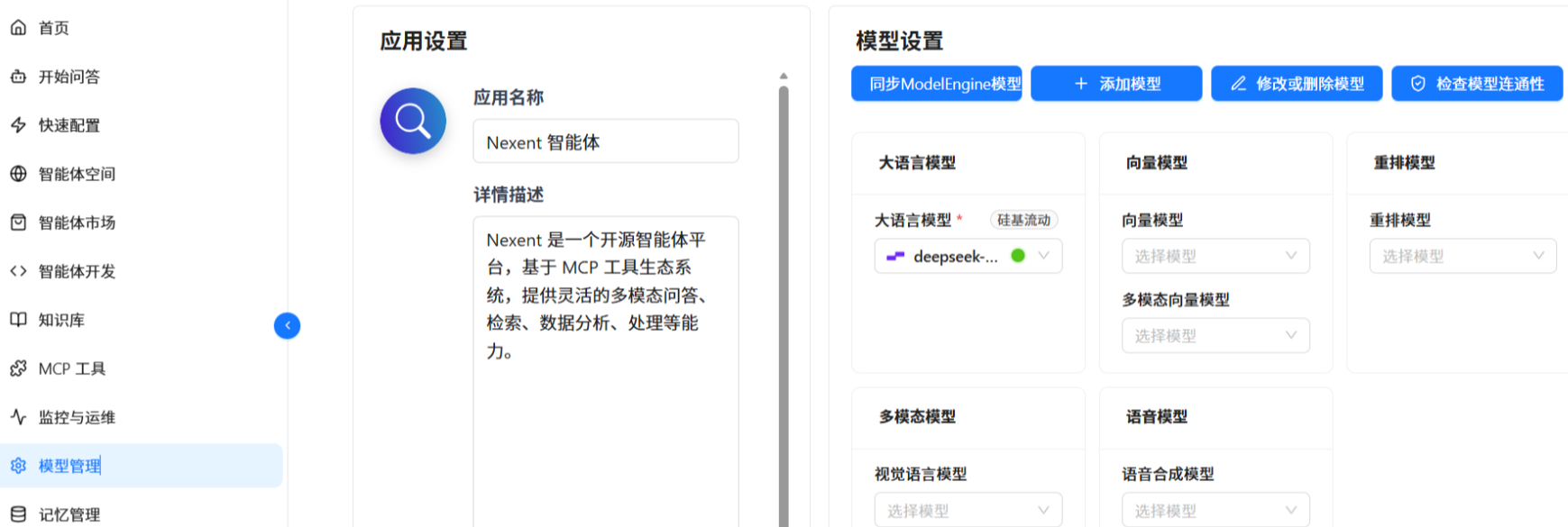Open 智能体市场 menu item

(142, 223)
